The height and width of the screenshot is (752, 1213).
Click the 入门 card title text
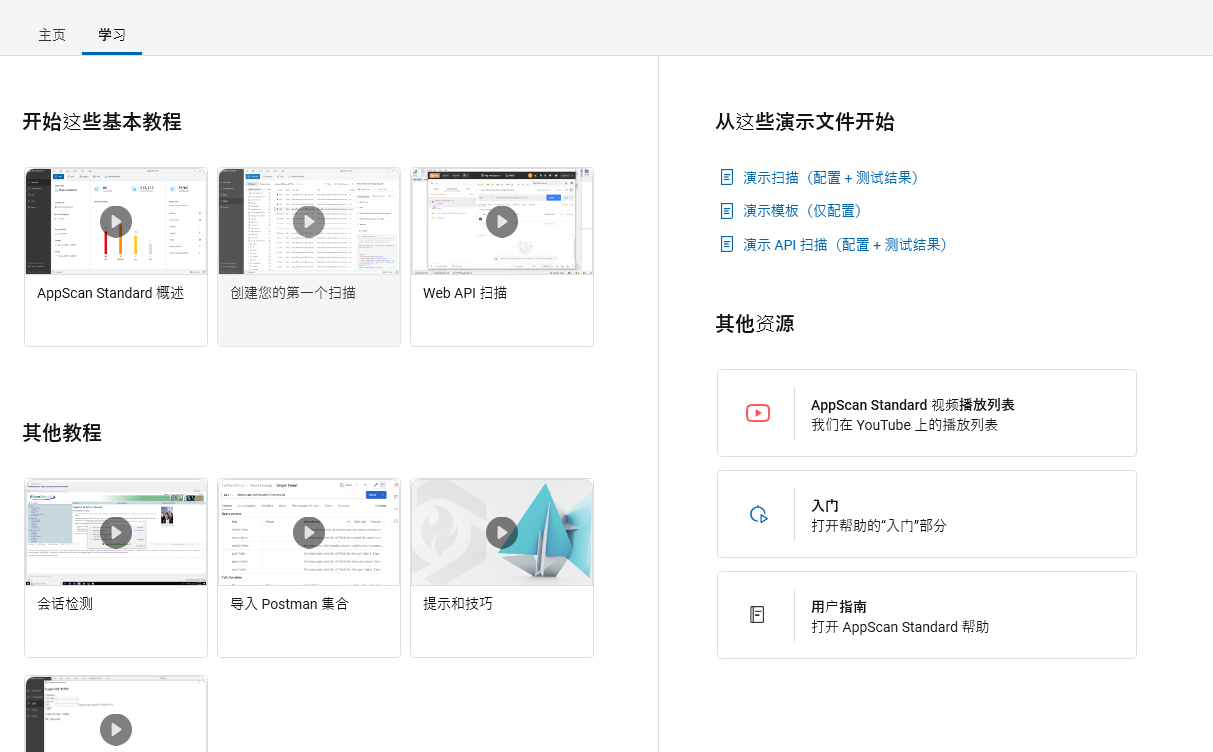pos(825,505)
